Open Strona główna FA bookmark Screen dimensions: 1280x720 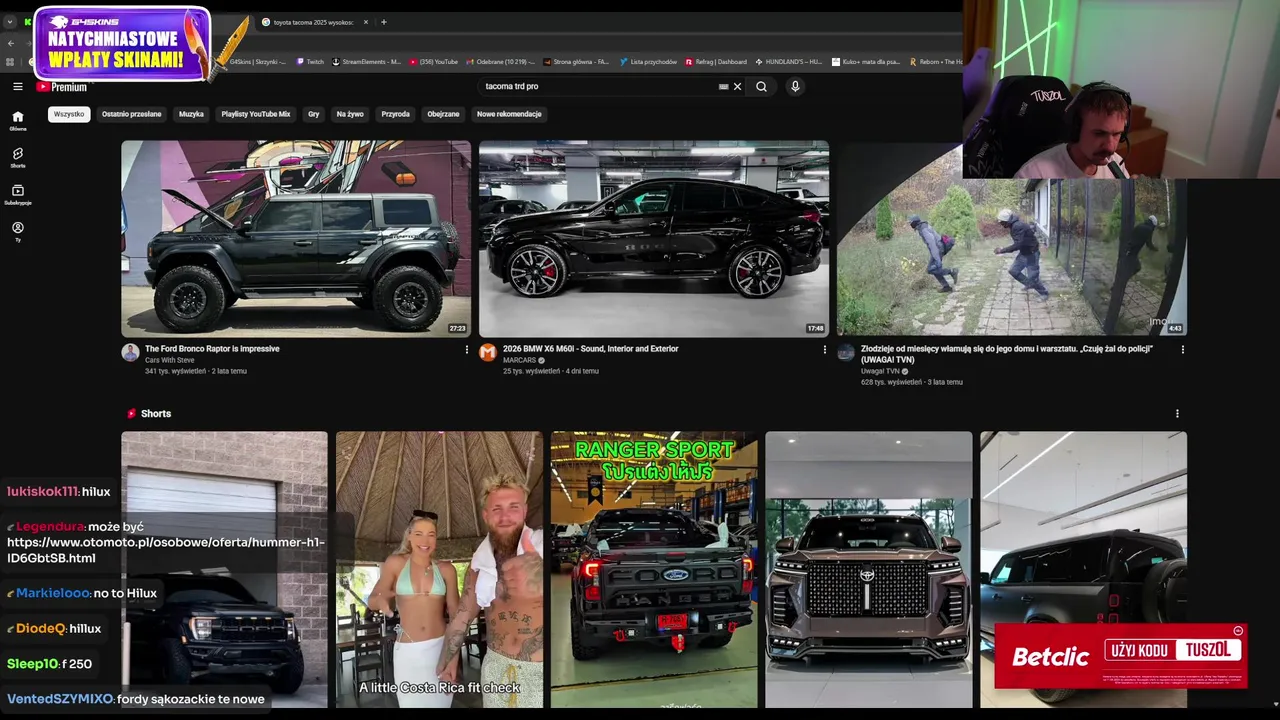click(x=577, y=62)
